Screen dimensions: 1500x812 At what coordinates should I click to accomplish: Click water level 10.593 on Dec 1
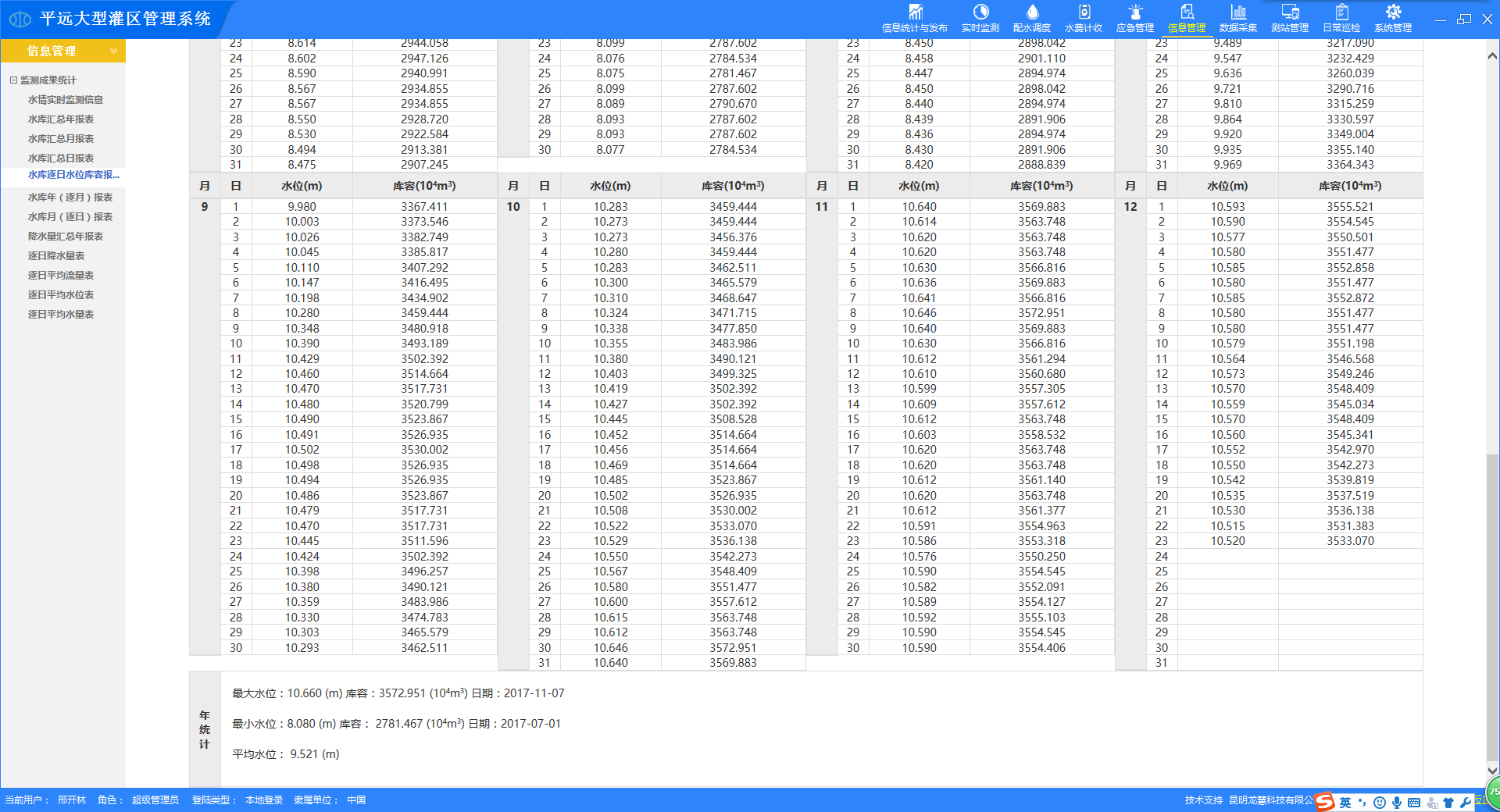[x=1227, y=207]
